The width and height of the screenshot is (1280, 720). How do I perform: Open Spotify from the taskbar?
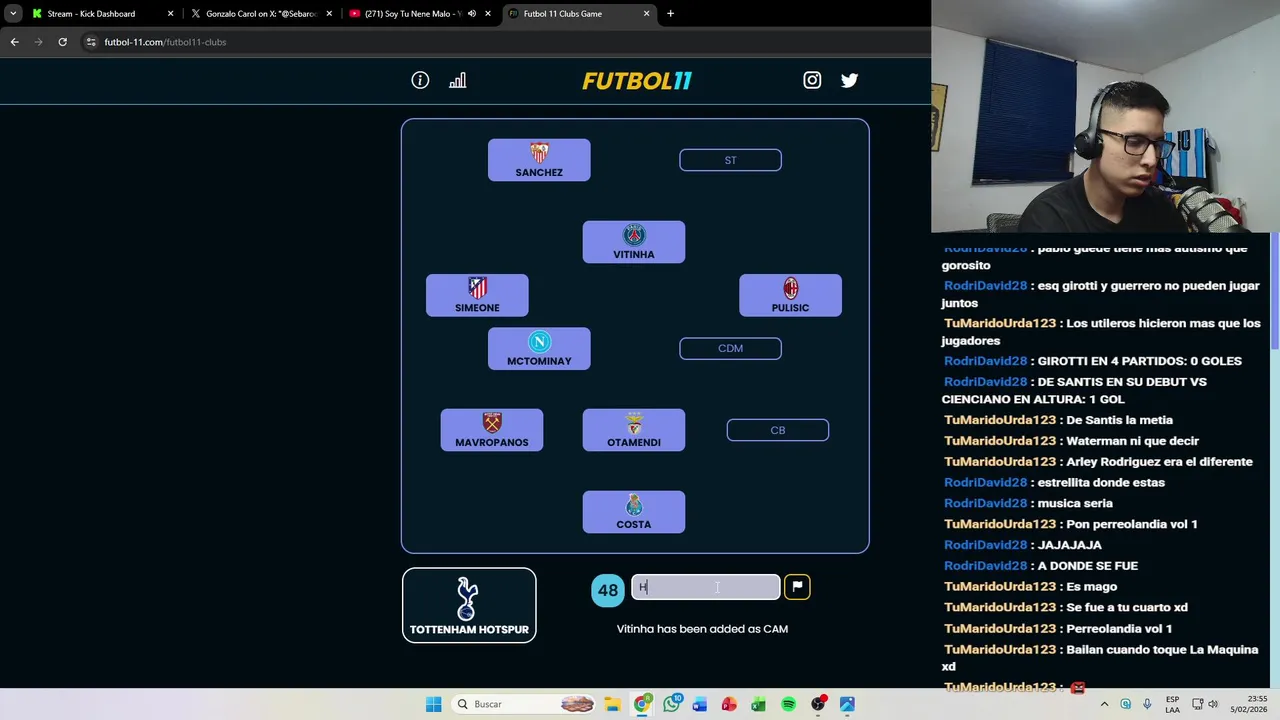[788, 704]
